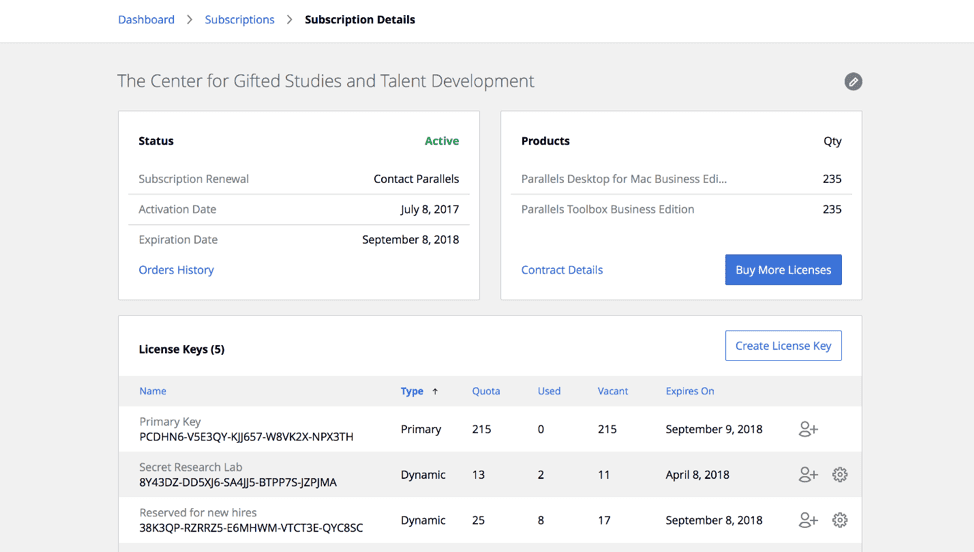
Task: Sort table by Name column
Action: point(153,391)
